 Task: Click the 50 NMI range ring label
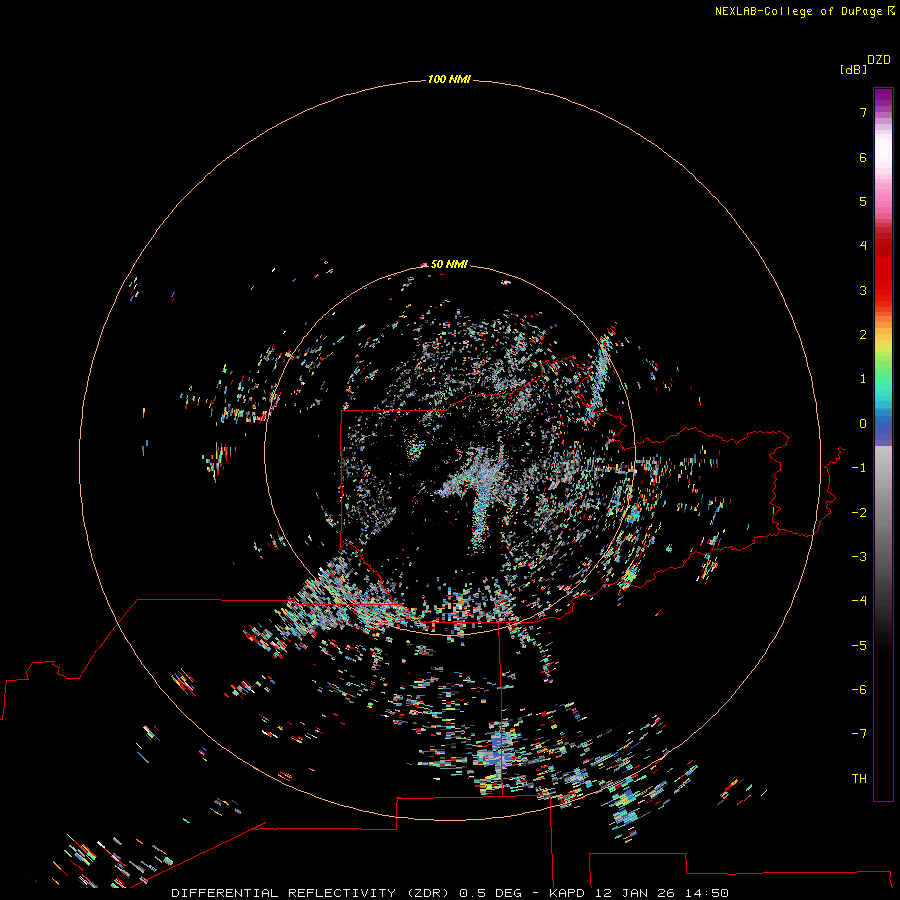(449, 264)
